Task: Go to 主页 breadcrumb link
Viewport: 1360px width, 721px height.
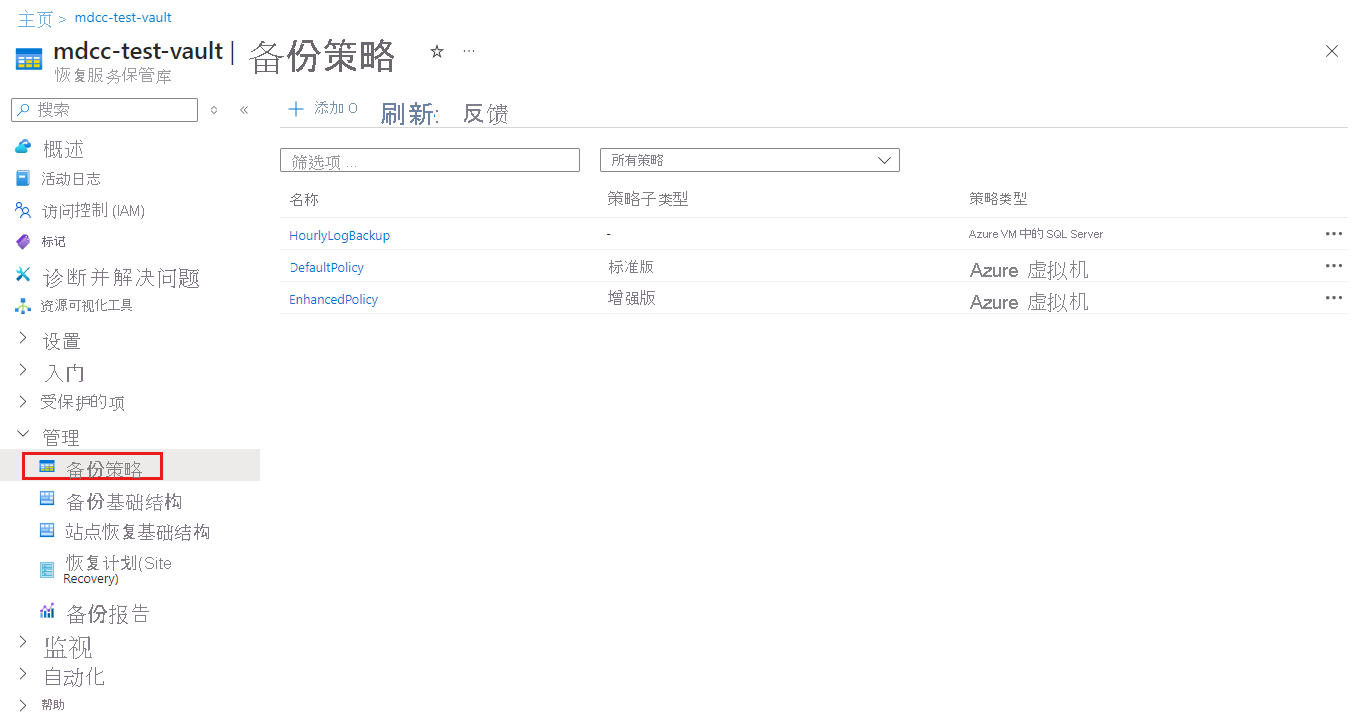Action: (x=35, y=18)
